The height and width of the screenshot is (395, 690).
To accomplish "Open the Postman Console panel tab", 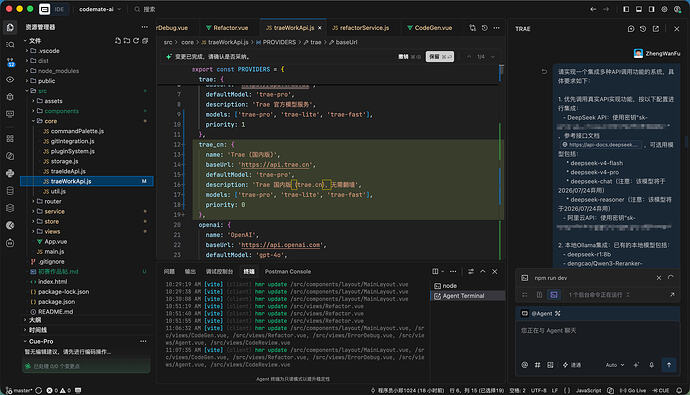I will click(288, 271).
